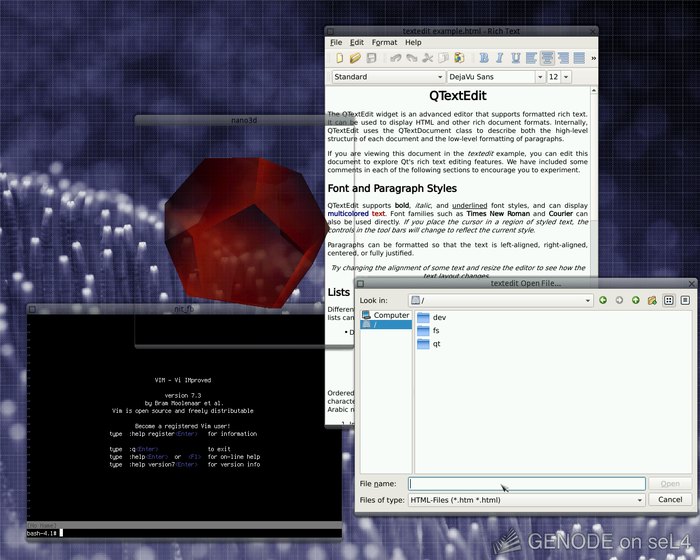Enable center text alignment
The image size is (700, 560).
tap(547, 58)
